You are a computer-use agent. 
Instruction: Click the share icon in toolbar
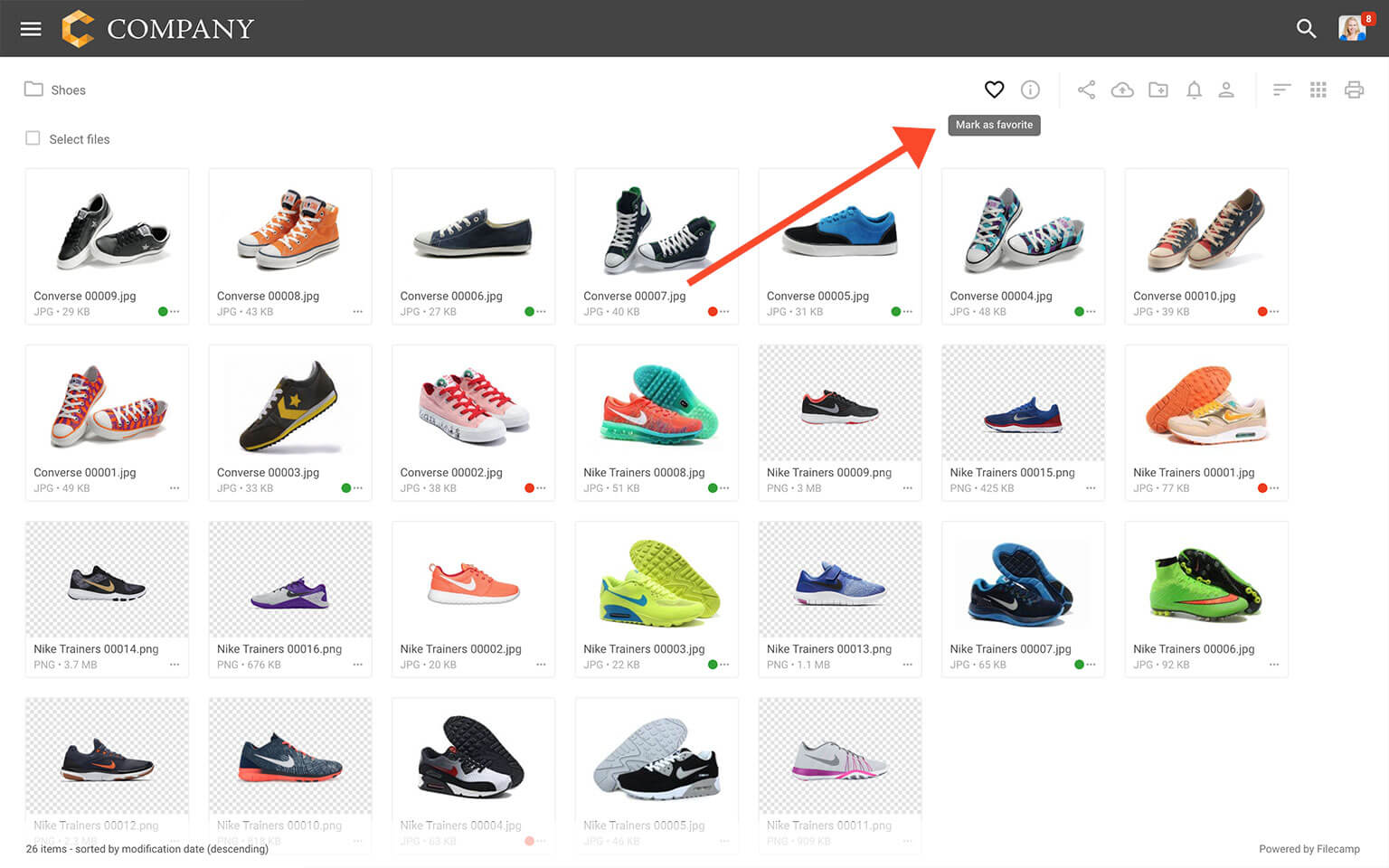1086,90
